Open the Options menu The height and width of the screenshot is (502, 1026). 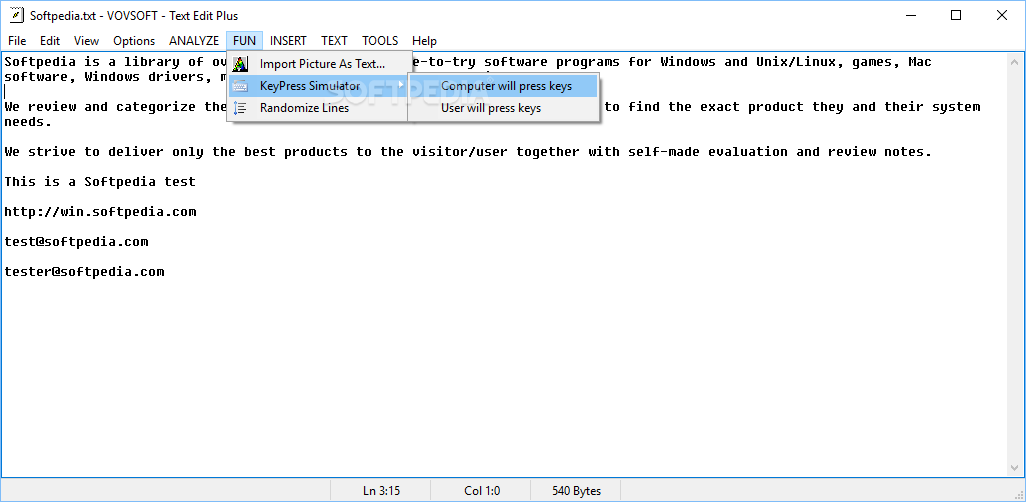click(x=134, y=41)
